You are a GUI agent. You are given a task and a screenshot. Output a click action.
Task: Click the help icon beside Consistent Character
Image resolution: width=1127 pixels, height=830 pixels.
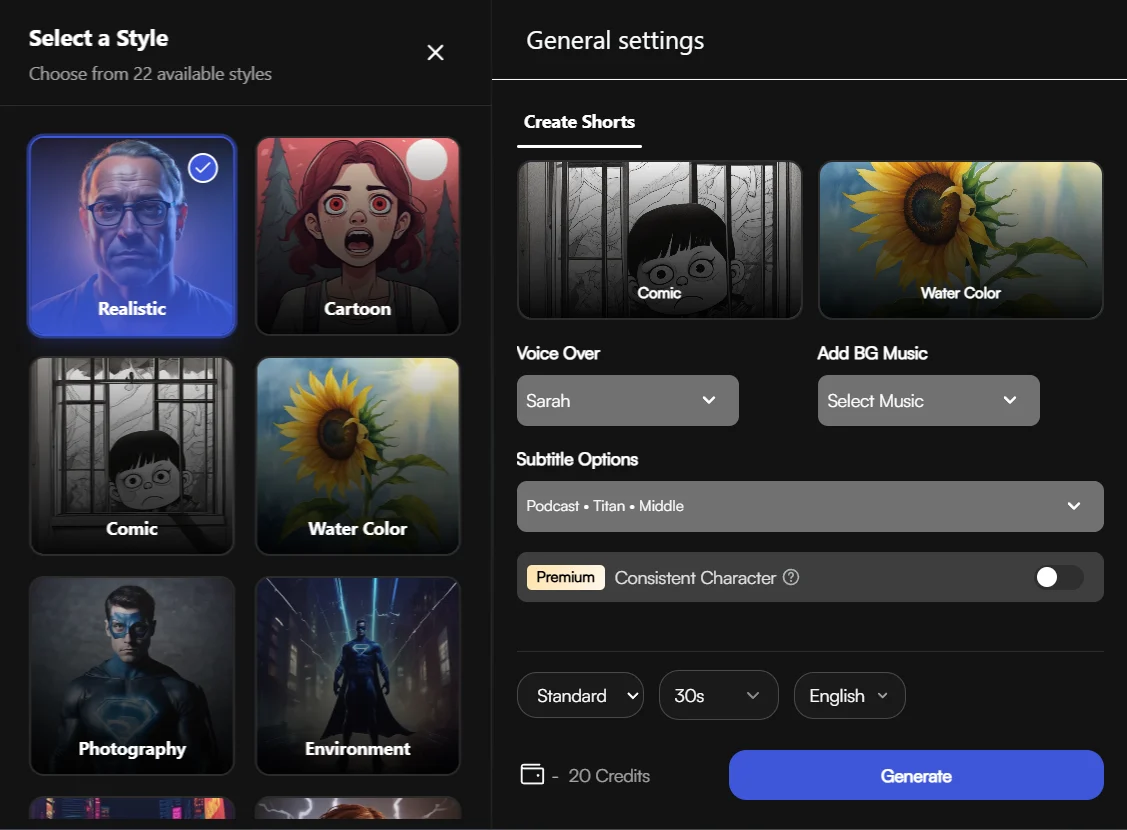click(x=793, y=577)
